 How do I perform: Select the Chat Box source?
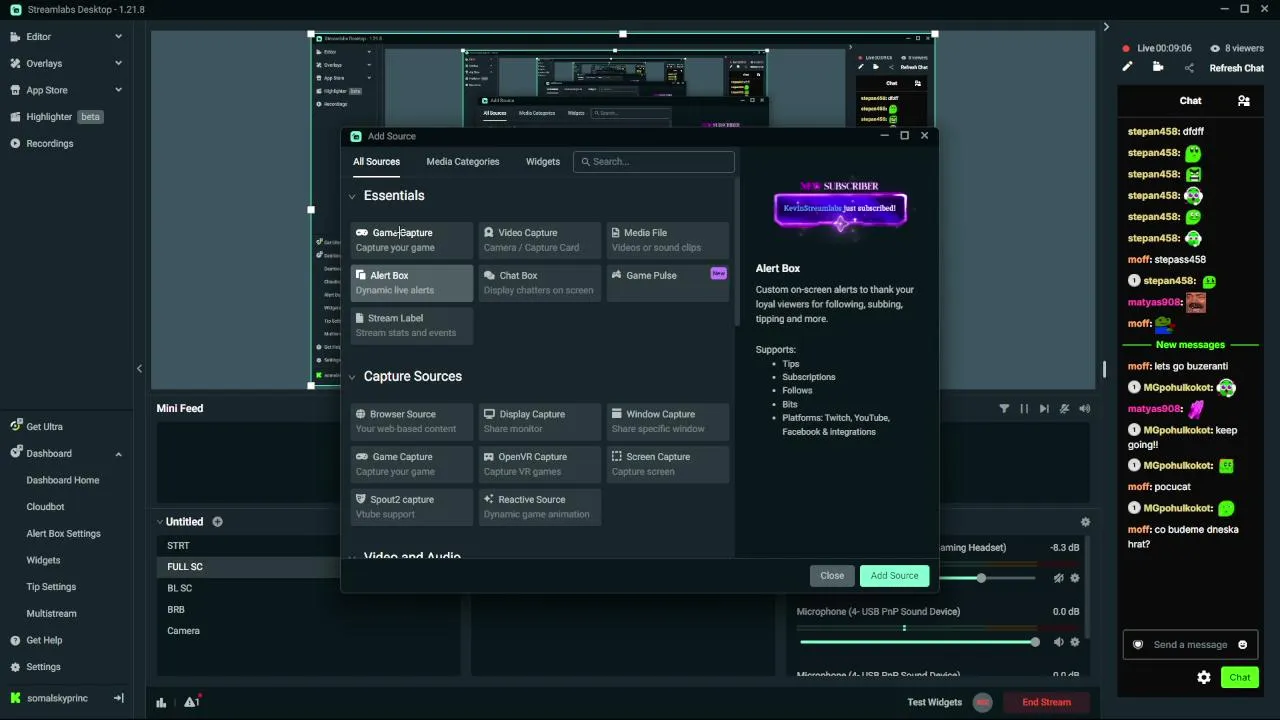tap(539, 283)
